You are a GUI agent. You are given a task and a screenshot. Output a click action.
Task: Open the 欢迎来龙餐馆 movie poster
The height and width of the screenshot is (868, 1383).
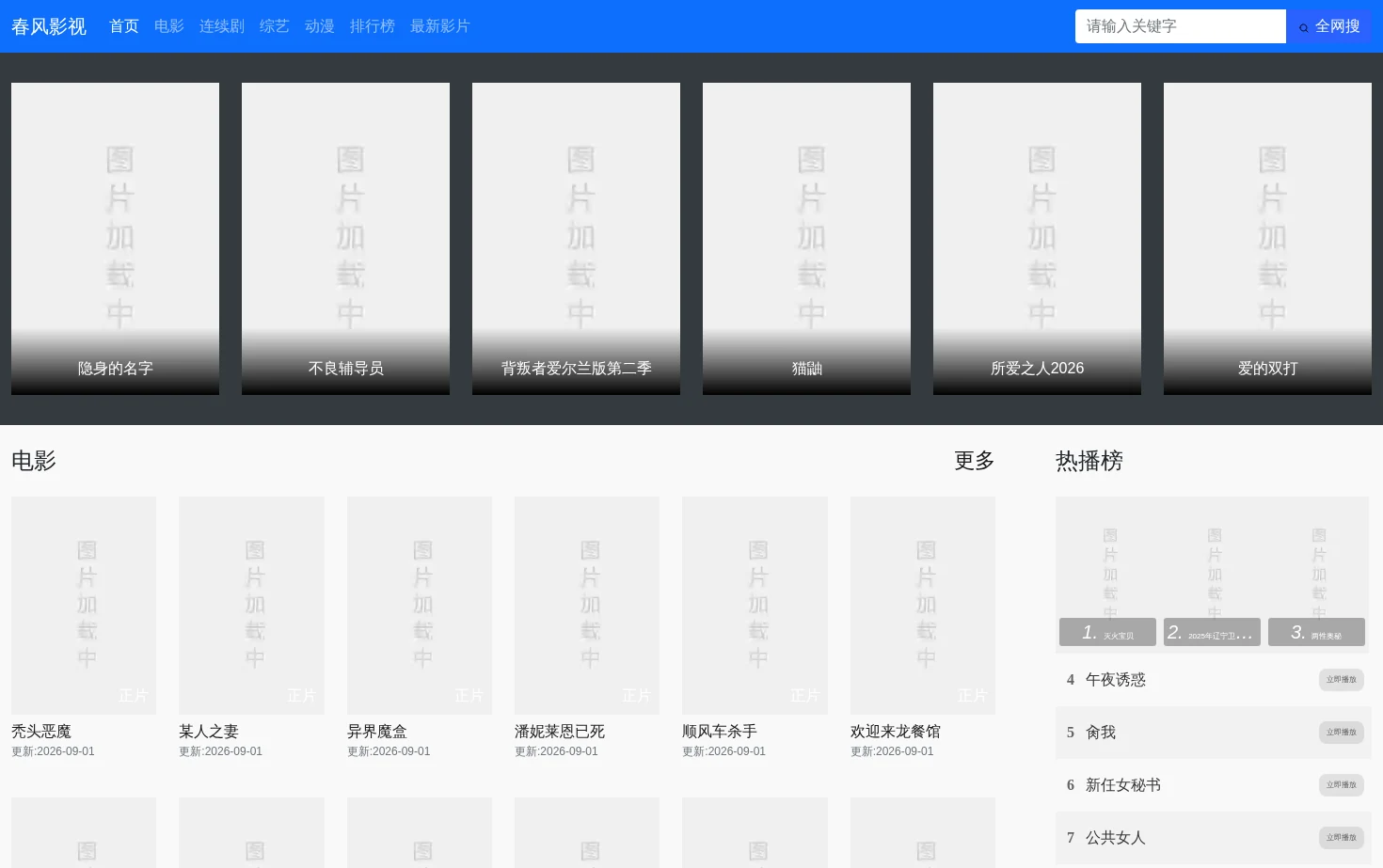pos(923,606)
